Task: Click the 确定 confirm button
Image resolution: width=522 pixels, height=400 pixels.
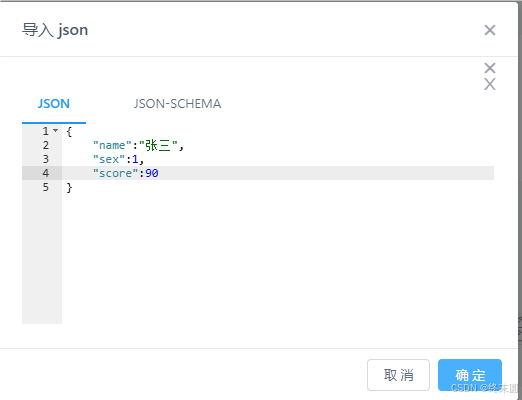Action: (470, 375)
